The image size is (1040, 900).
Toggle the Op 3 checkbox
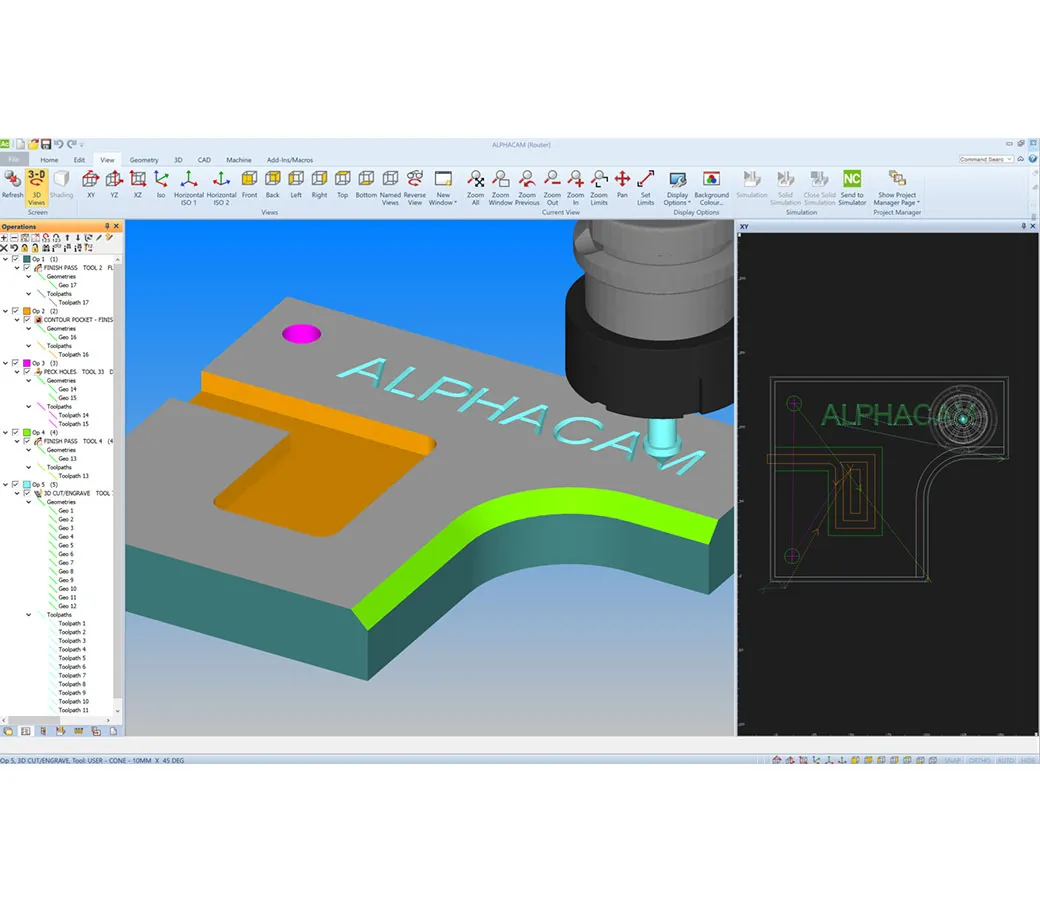15,363
